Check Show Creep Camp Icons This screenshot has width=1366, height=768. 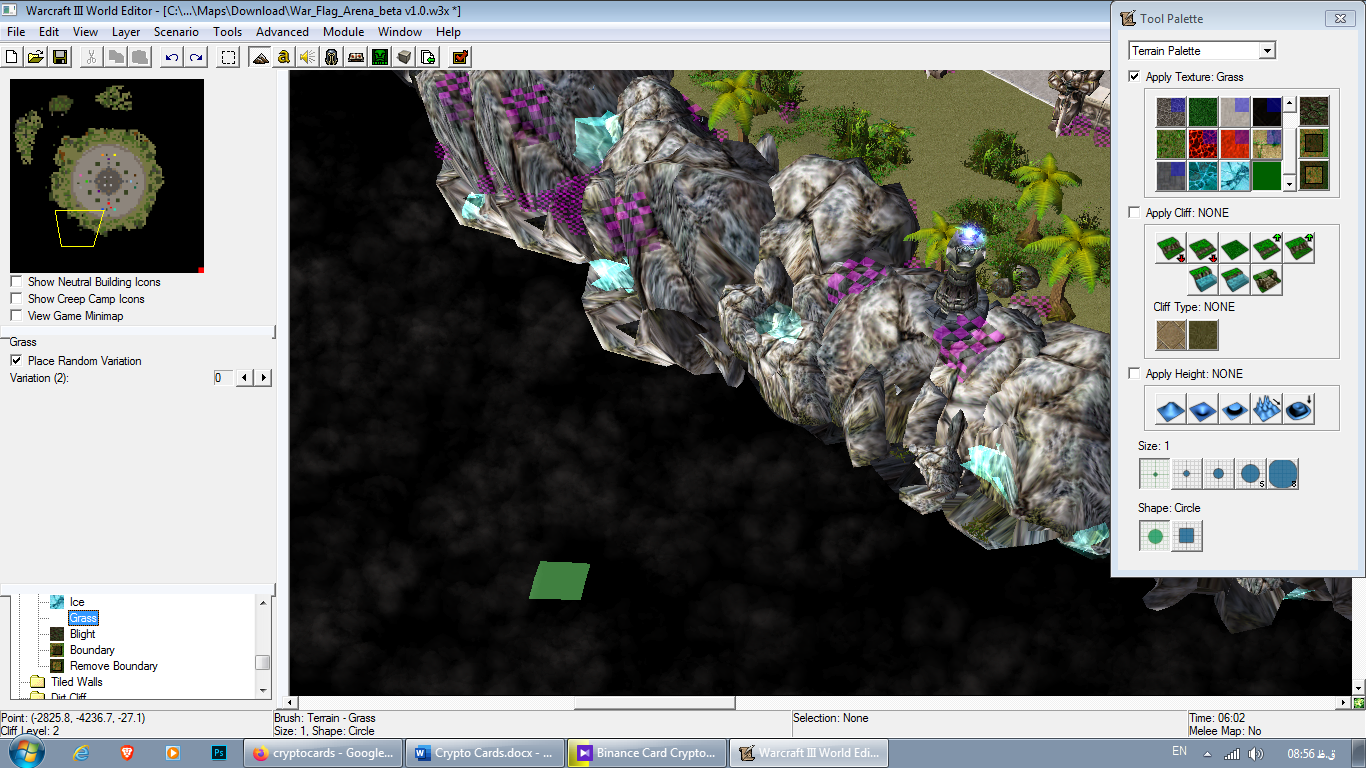tap(16, 299)
